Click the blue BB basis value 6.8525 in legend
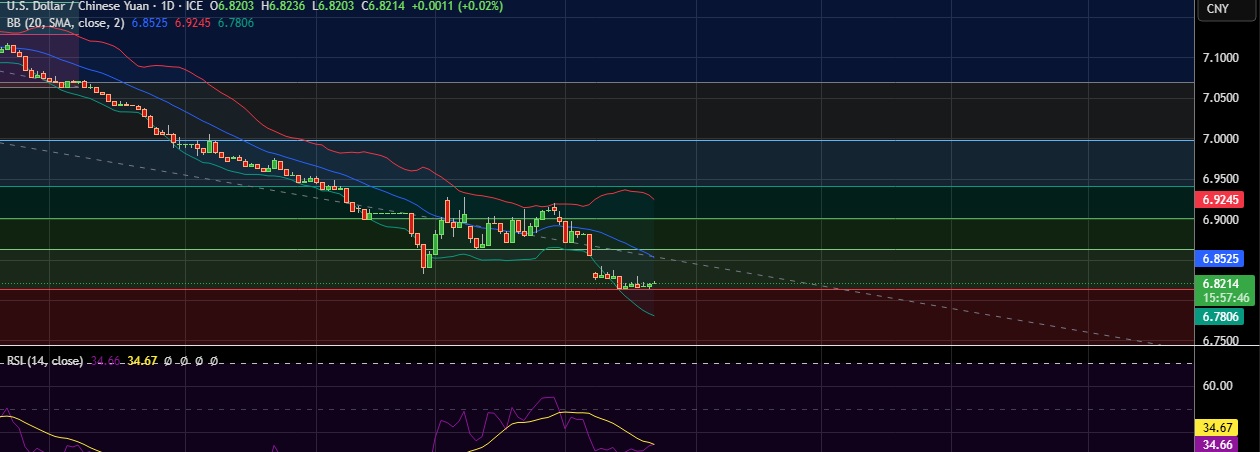Screen dimensions: 1260x452 pos(151,22)
